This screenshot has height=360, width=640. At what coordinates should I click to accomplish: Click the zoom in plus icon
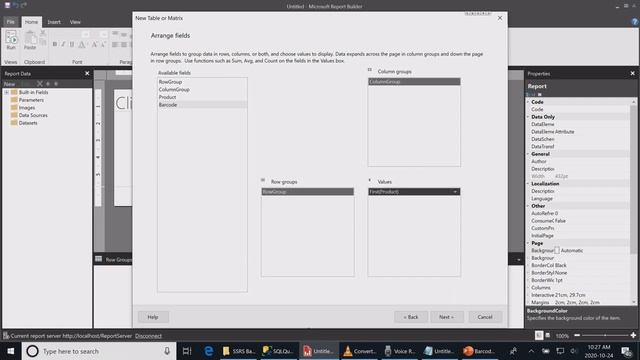[633, 335]
